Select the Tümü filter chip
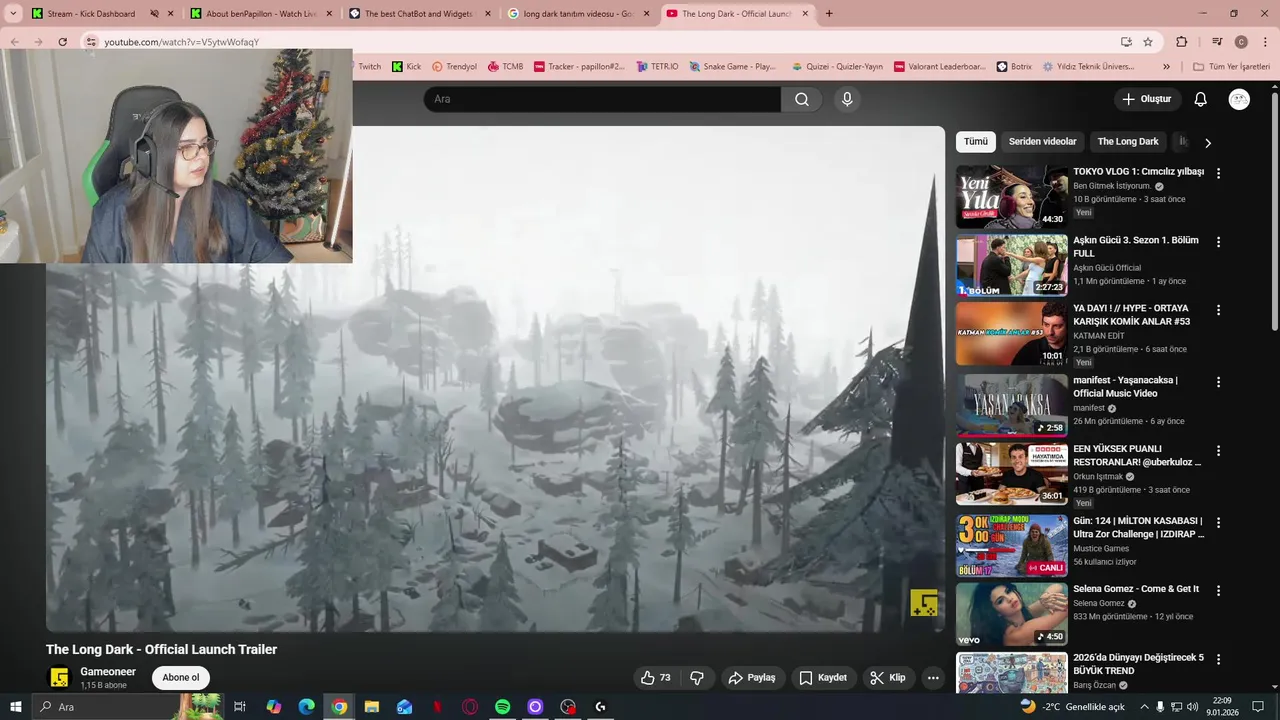The width and height of the screenshot is (1280, 720). [976, 142]
